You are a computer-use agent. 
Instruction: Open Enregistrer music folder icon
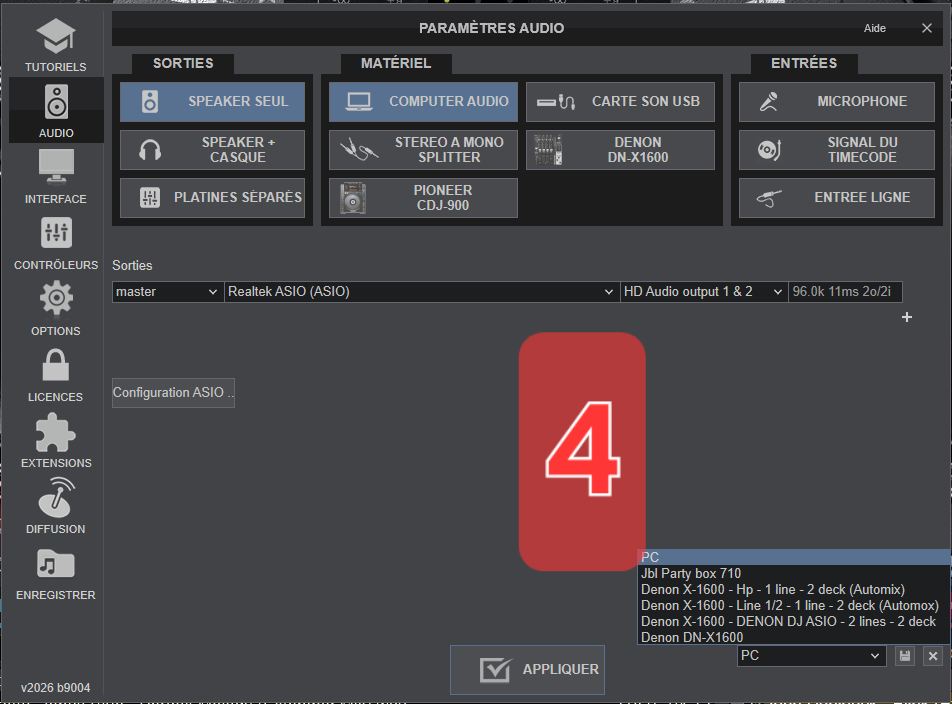tap(56, 563)
